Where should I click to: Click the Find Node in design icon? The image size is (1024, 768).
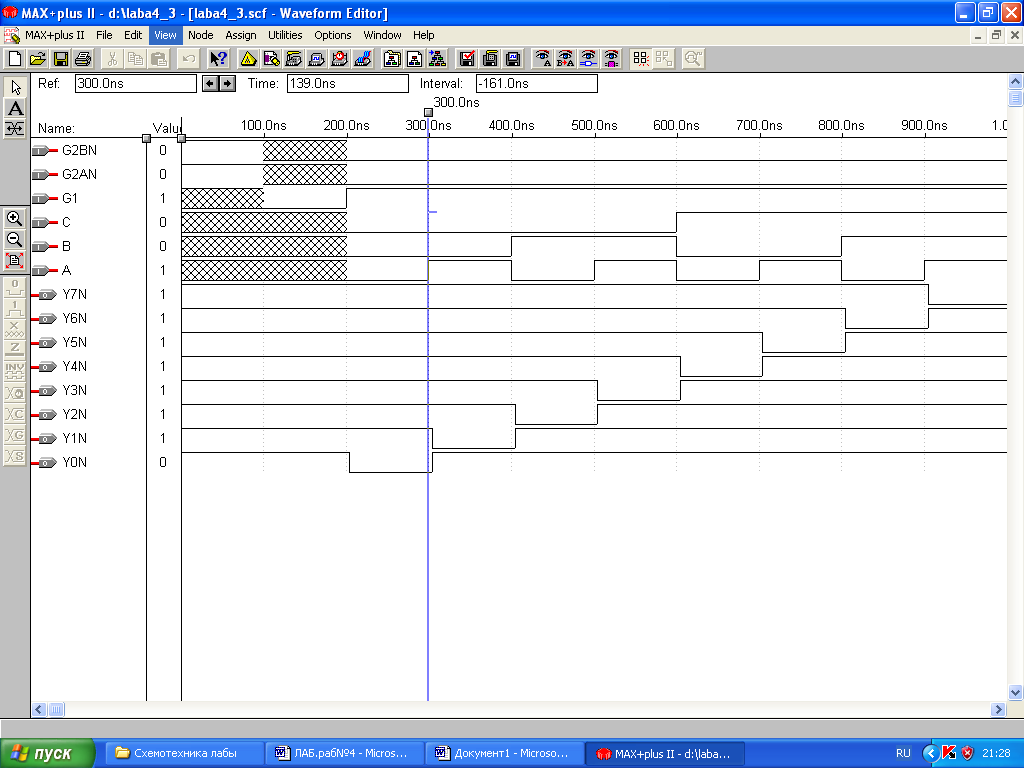tap(588, 59)
